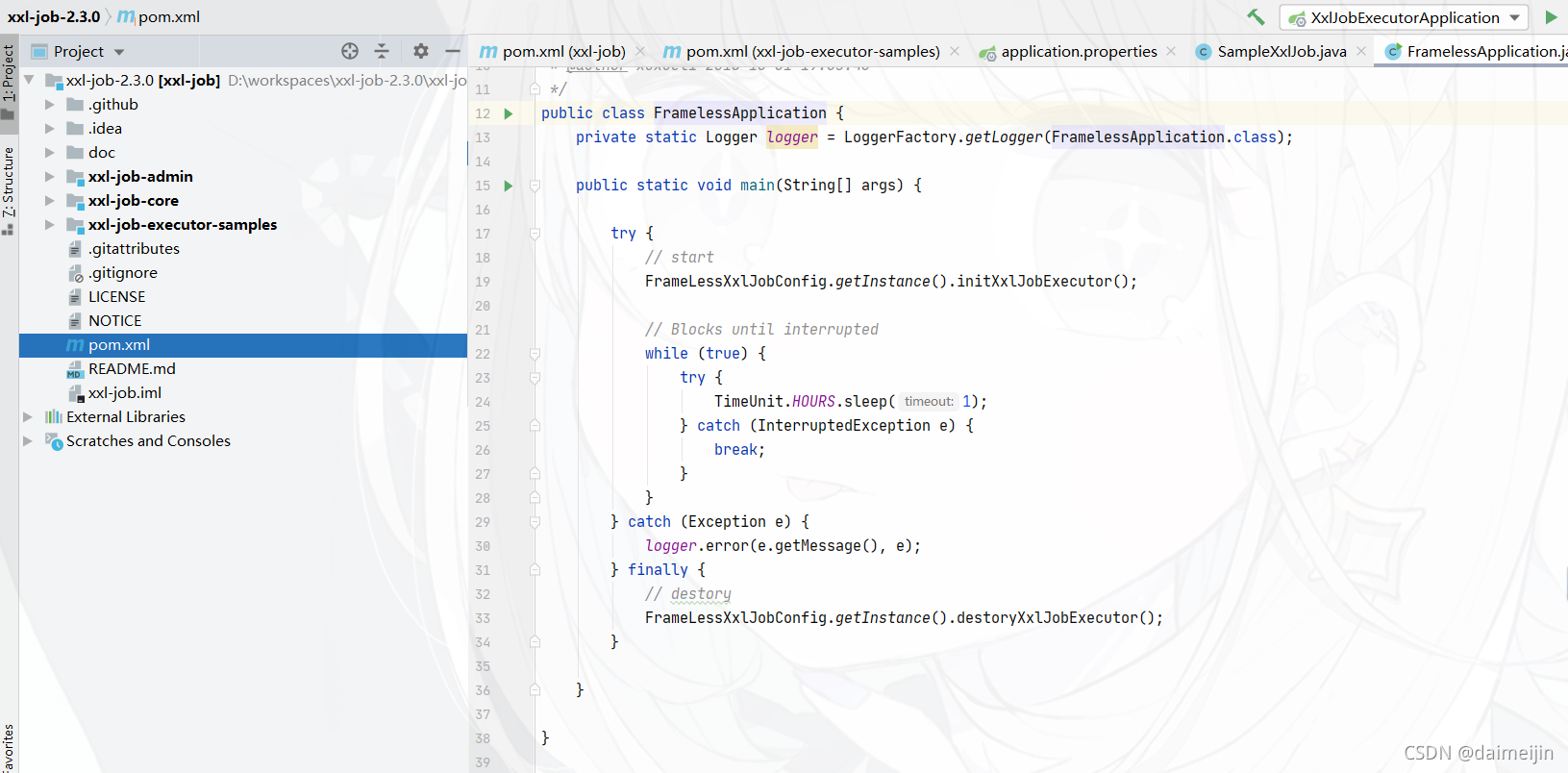
Task: Hide the Project tool window
Action: [x=453, y=51]
